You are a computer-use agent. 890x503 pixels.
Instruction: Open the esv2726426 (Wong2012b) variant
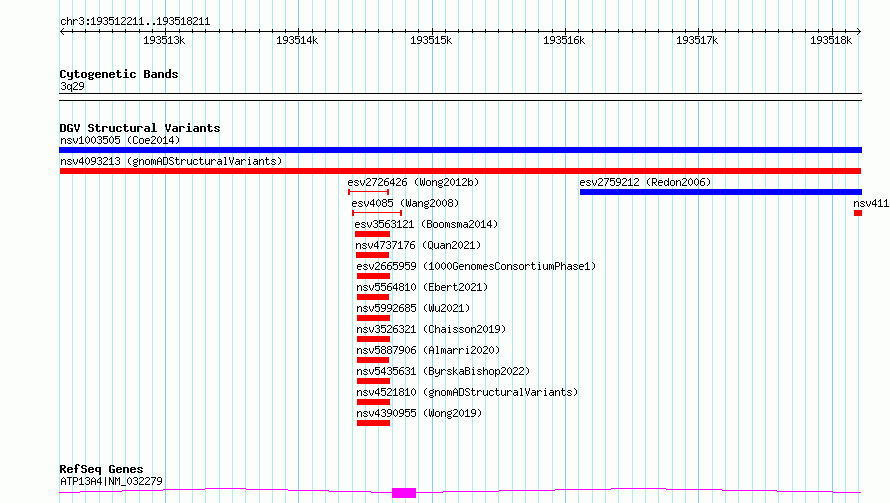(x=413, y=182)
